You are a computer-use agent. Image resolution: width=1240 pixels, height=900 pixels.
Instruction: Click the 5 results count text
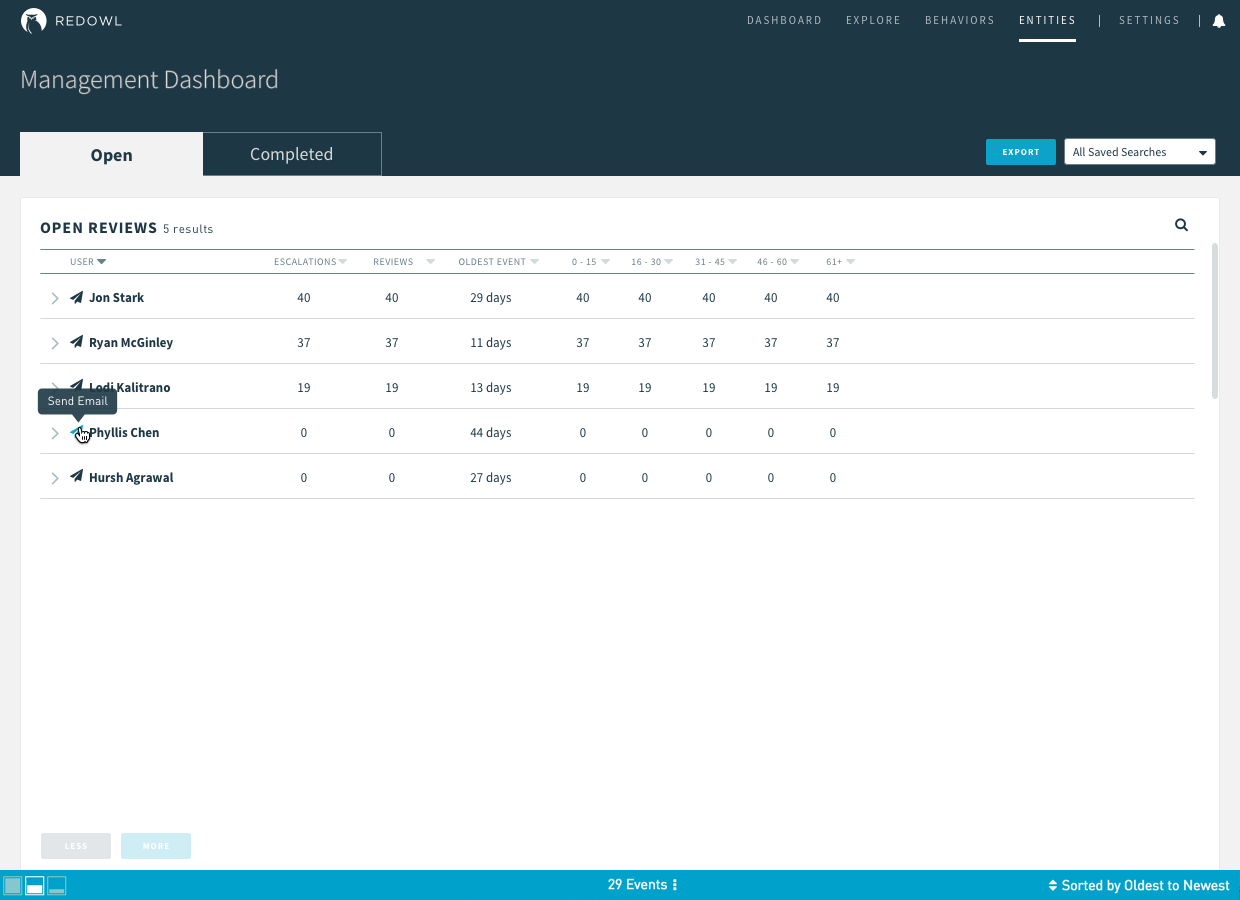click(x=188, y=229)
